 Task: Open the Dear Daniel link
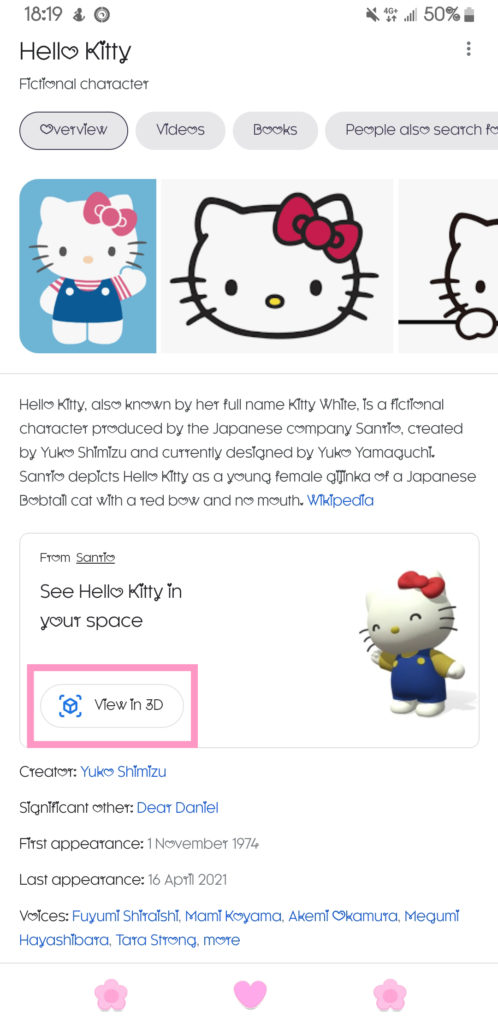[x=178, y=808]
